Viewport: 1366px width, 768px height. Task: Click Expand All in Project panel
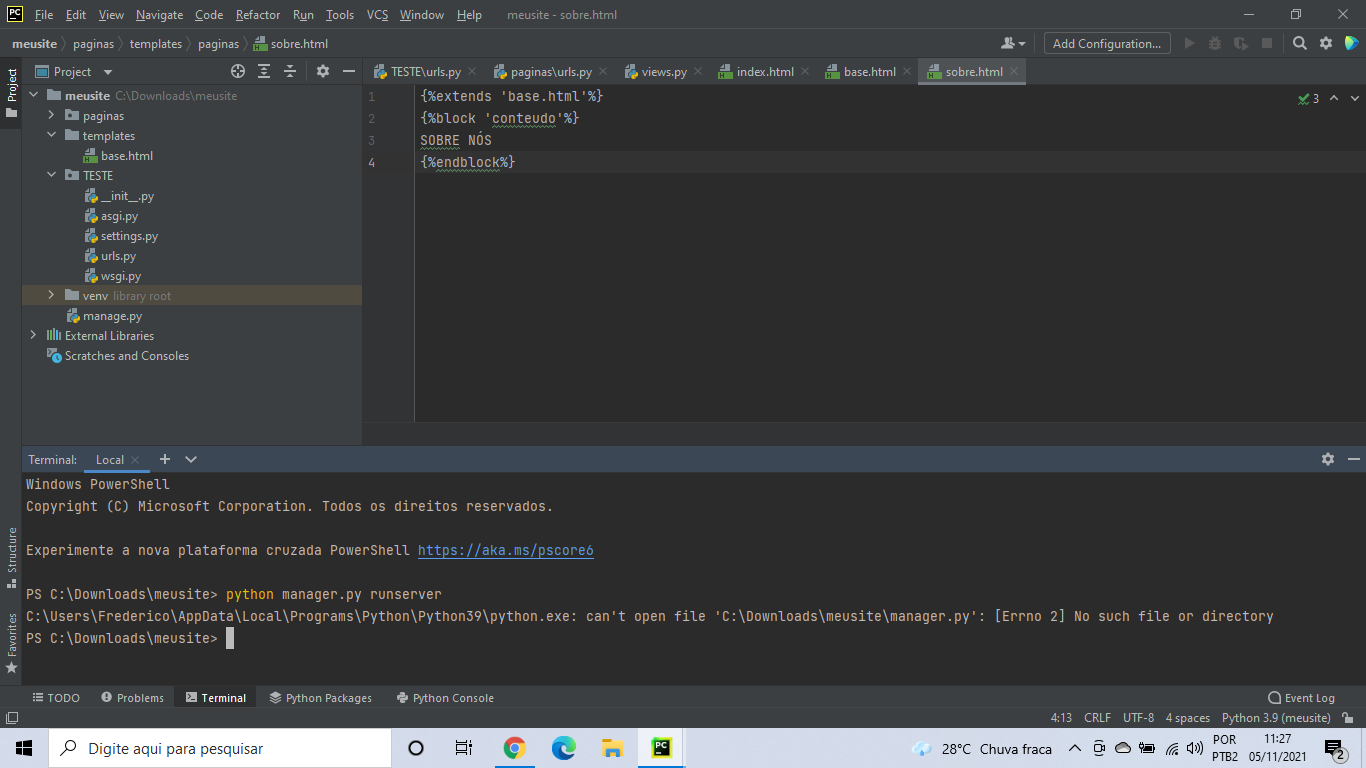264,71
